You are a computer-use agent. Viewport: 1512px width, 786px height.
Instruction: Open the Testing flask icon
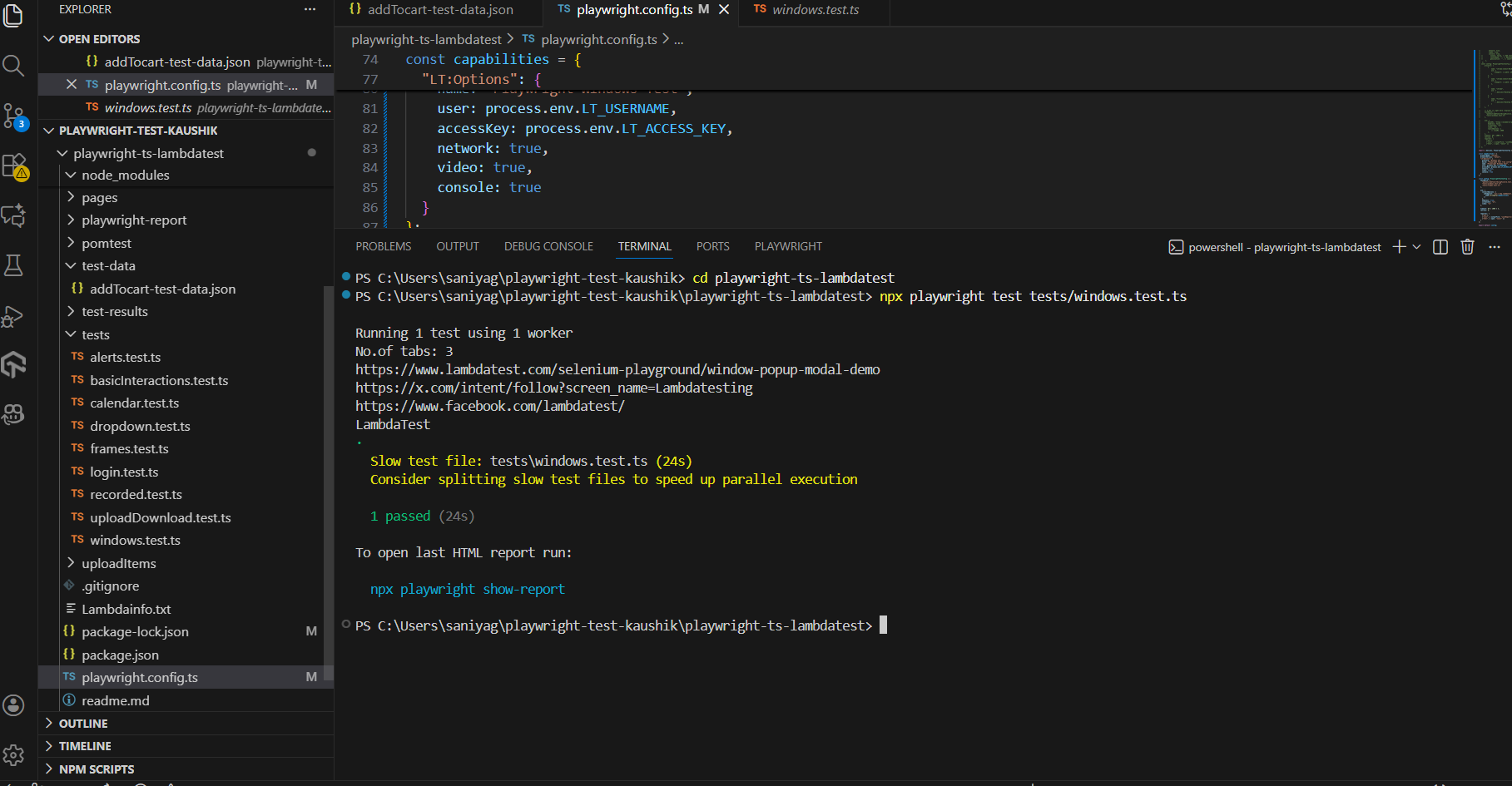click(14, 265)
